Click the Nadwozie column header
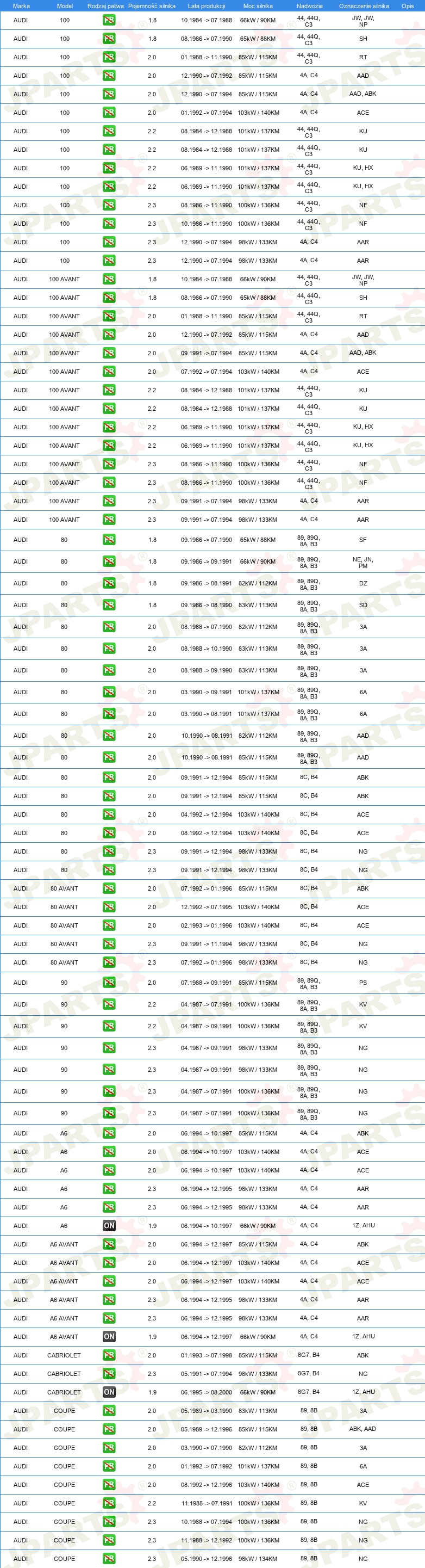The width and height of the screenshot is (425, 1568). [x=309, y=6]
